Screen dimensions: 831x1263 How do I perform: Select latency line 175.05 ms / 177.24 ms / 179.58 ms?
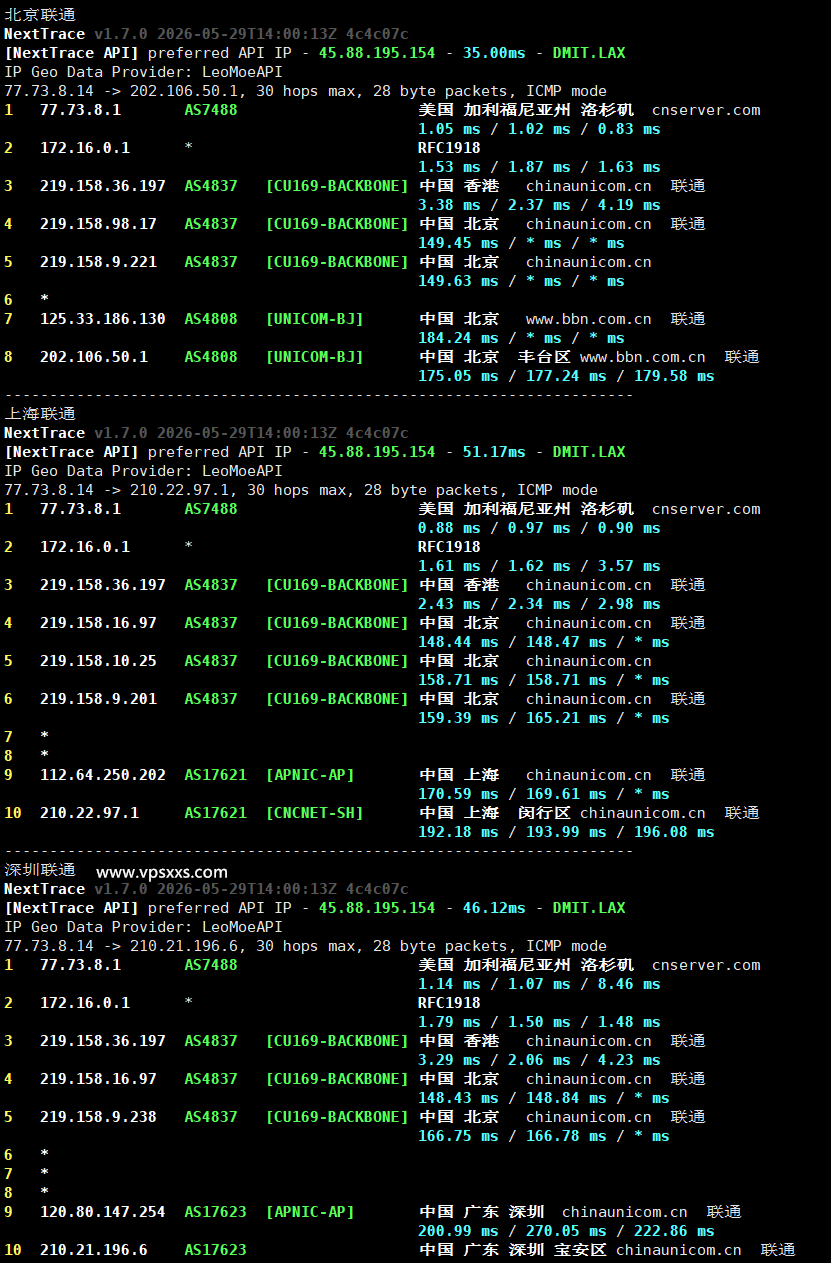pyautogui.click(x=566, y=376)
